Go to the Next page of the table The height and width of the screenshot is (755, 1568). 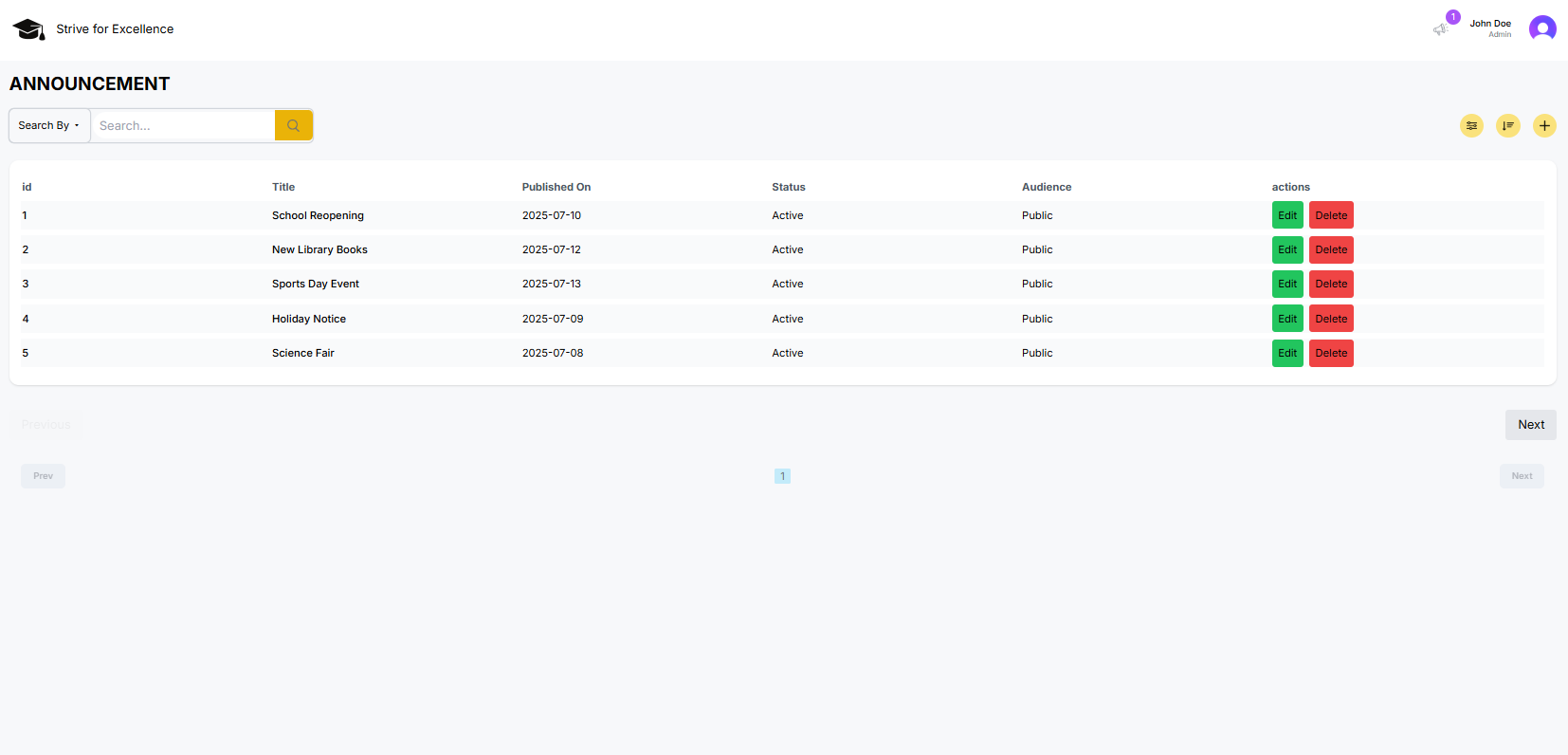pos(1530,425)
